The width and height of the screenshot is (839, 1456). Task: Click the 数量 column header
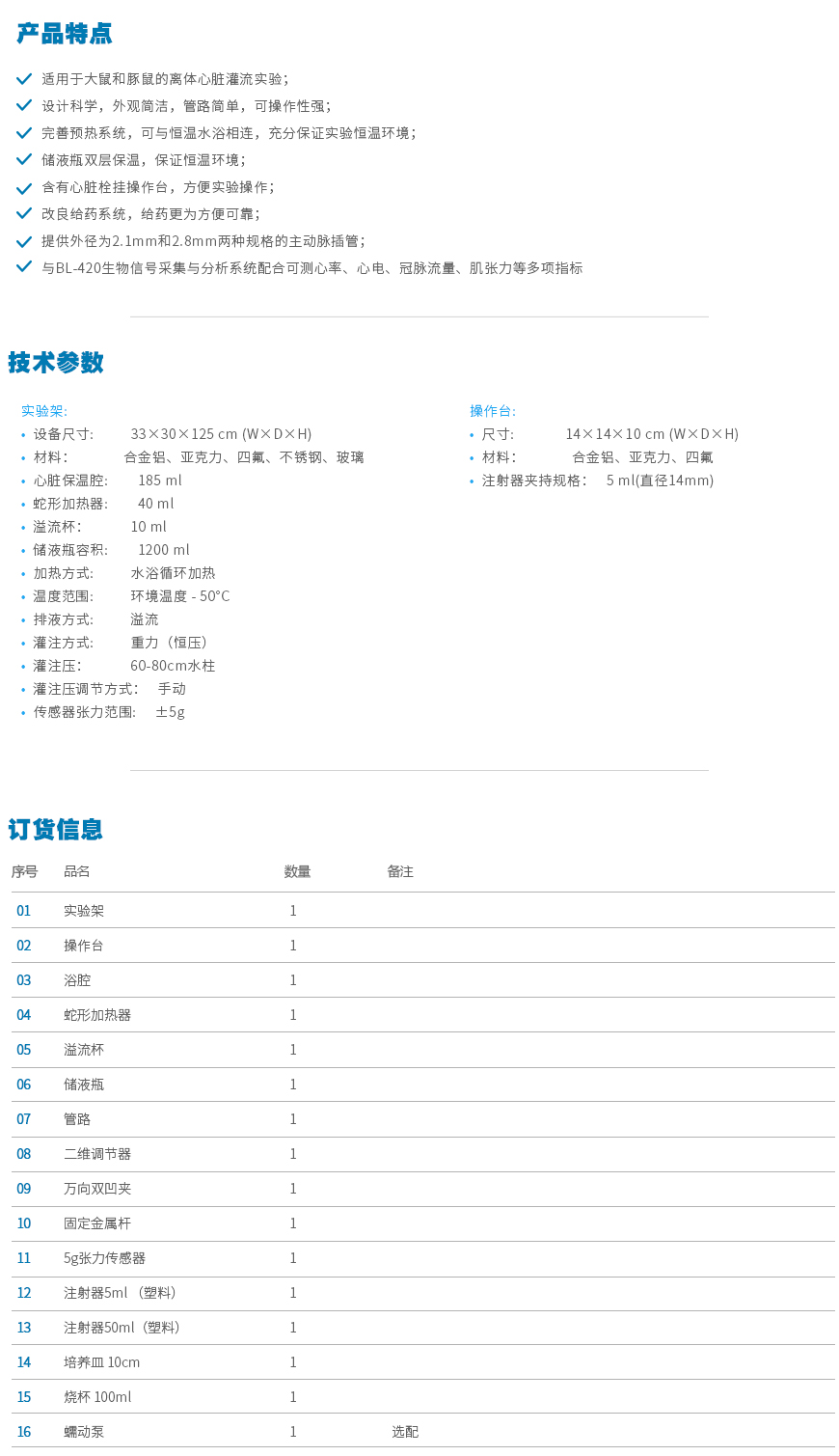297,871
